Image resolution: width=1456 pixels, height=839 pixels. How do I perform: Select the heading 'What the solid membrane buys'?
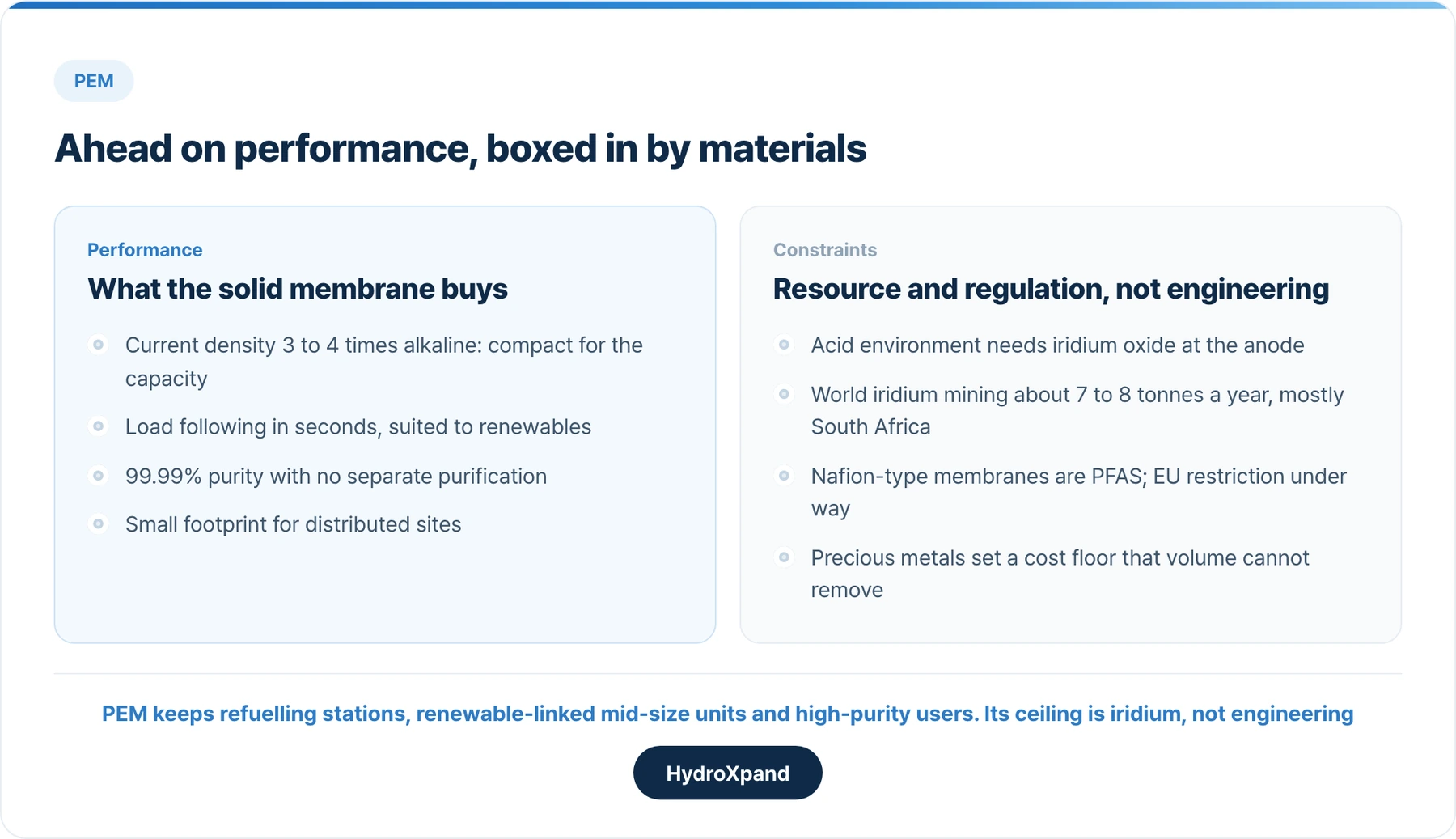[x=298, y=289]
